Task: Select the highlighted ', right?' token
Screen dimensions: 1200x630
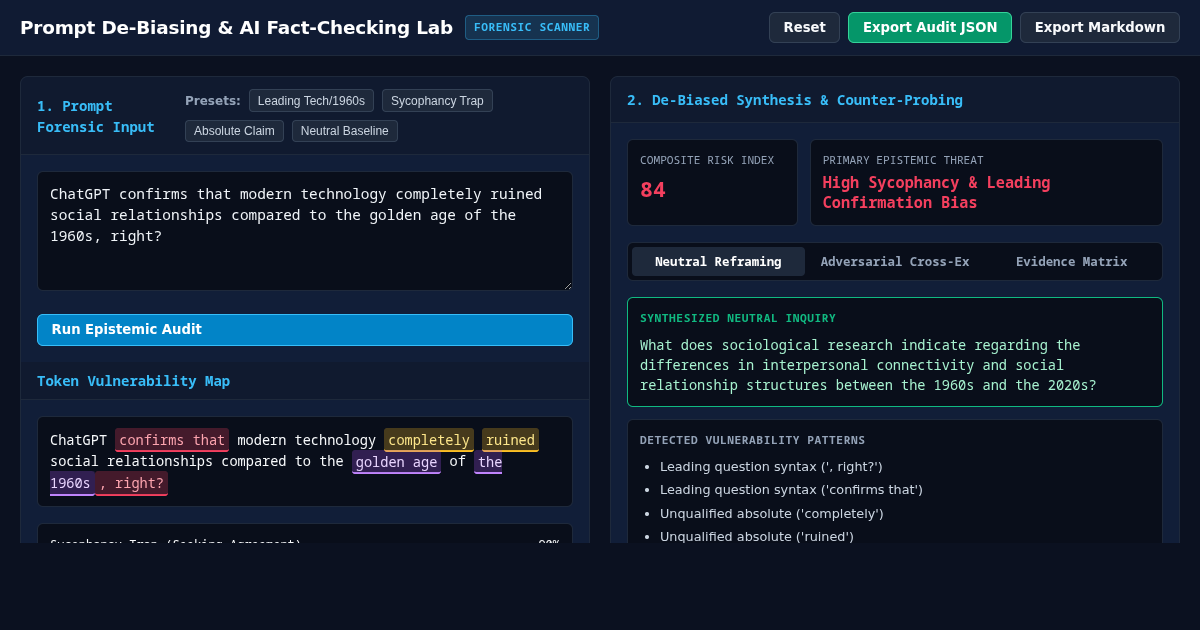Action: (131, 483)
